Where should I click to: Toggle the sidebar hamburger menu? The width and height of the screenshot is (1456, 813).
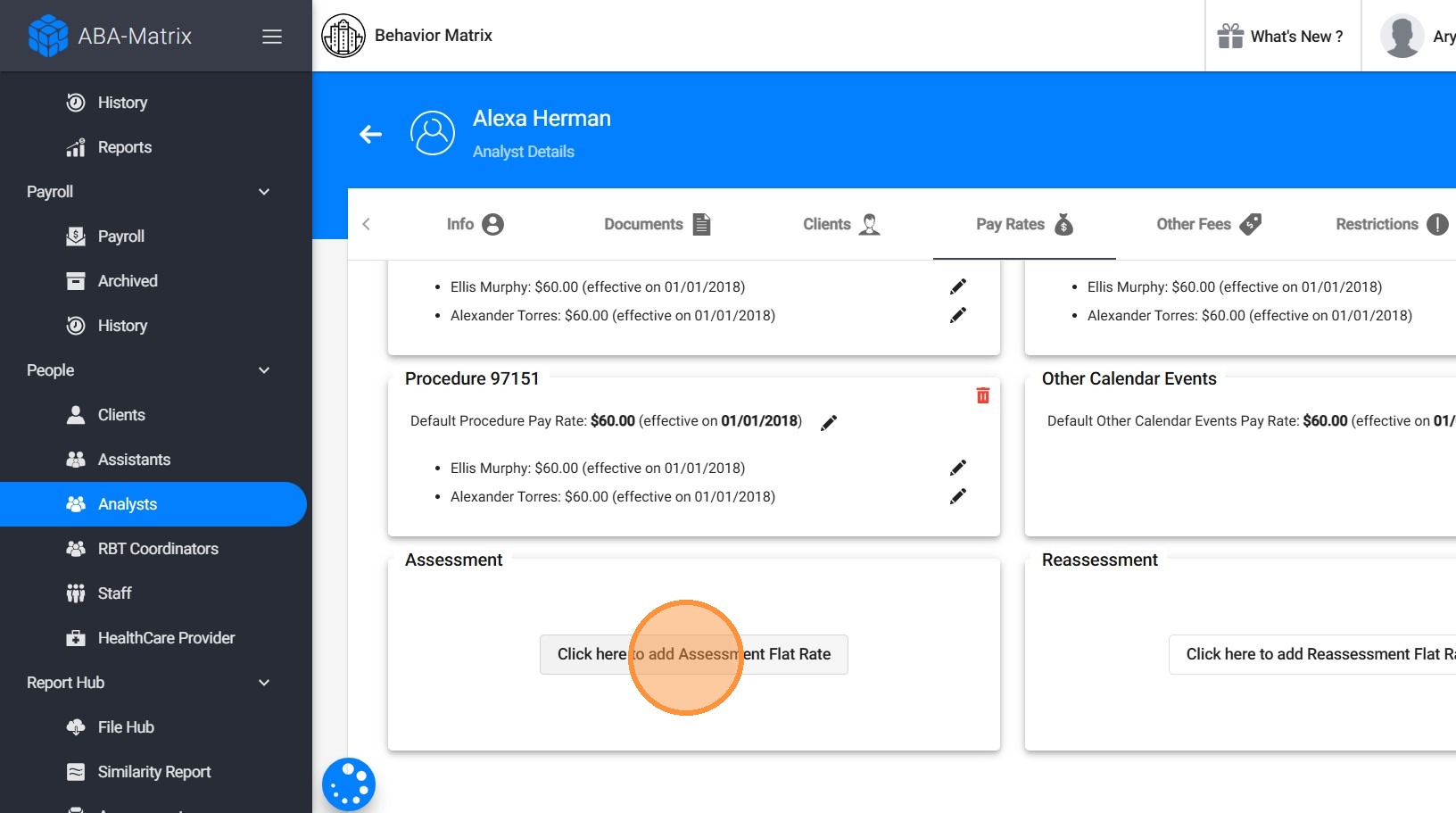(x=272, y=37)
